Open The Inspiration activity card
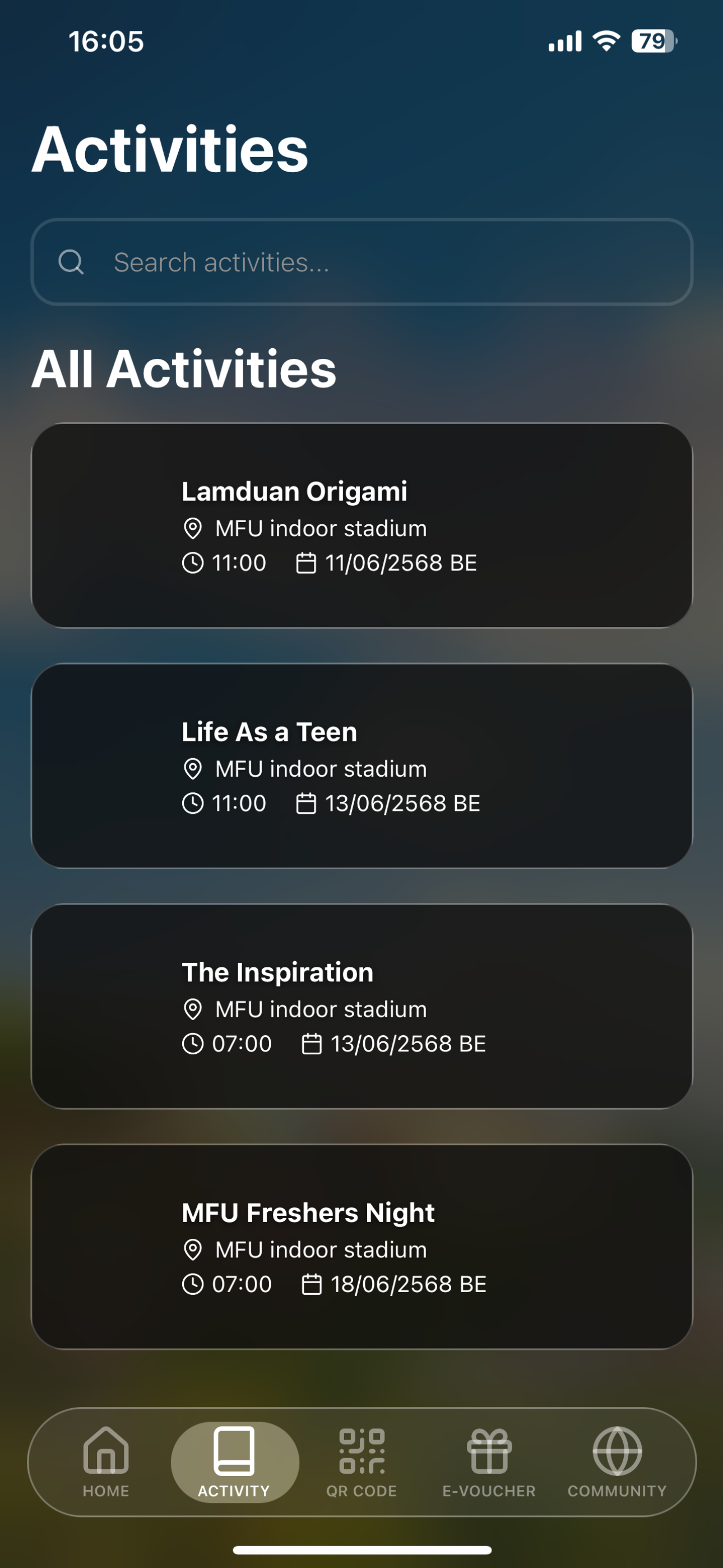Viewport: 723px width, 1568px height. click(x=362, y=1006)
